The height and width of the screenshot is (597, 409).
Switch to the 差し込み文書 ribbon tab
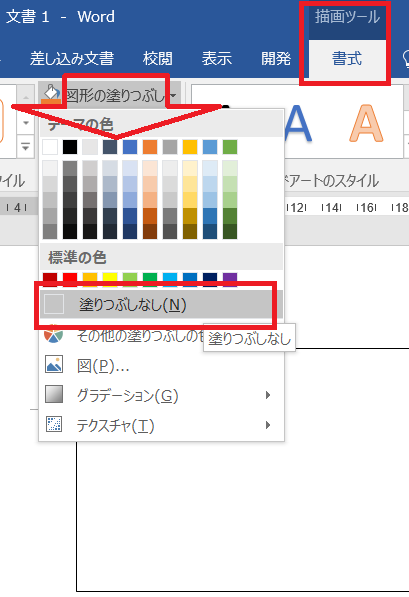click(x=72, y=59)
